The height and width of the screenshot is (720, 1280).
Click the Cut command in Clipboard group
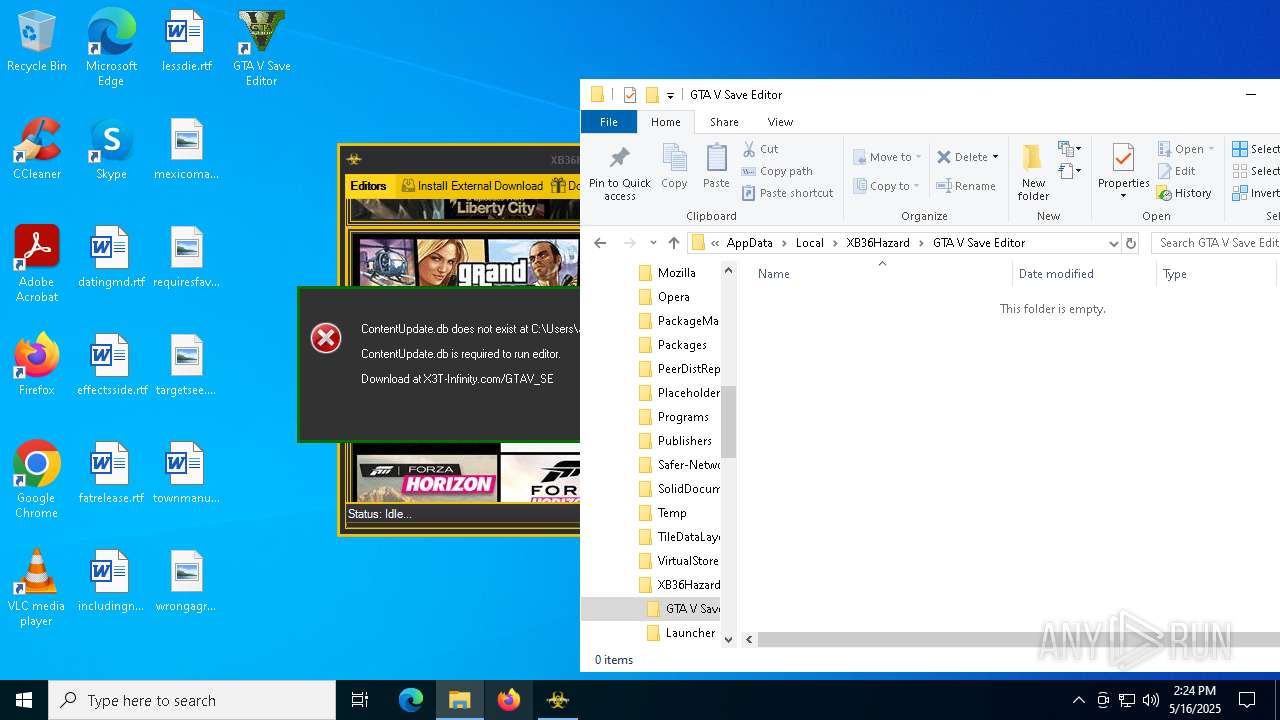761,149
